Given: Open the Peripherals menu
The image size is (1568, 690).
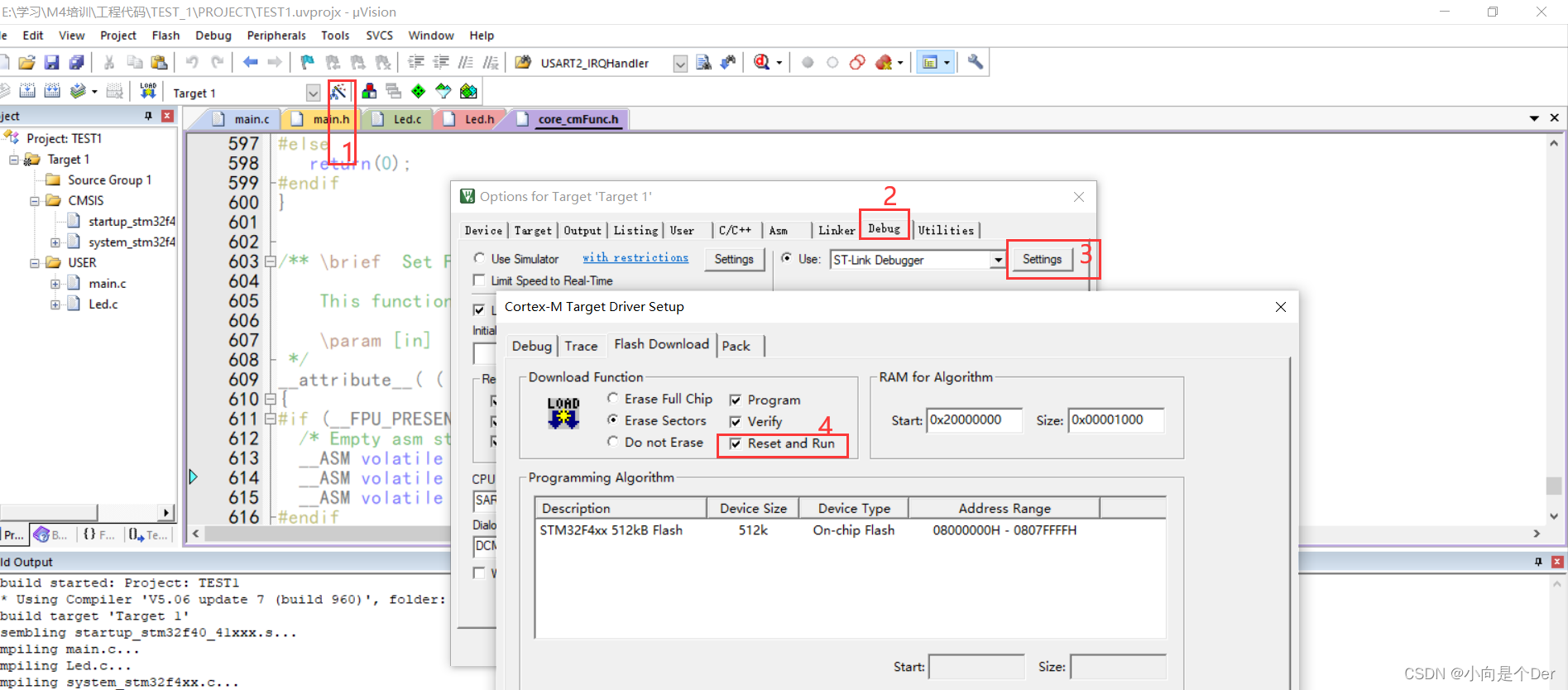Looking at the screenshot, I should point(276,35).
